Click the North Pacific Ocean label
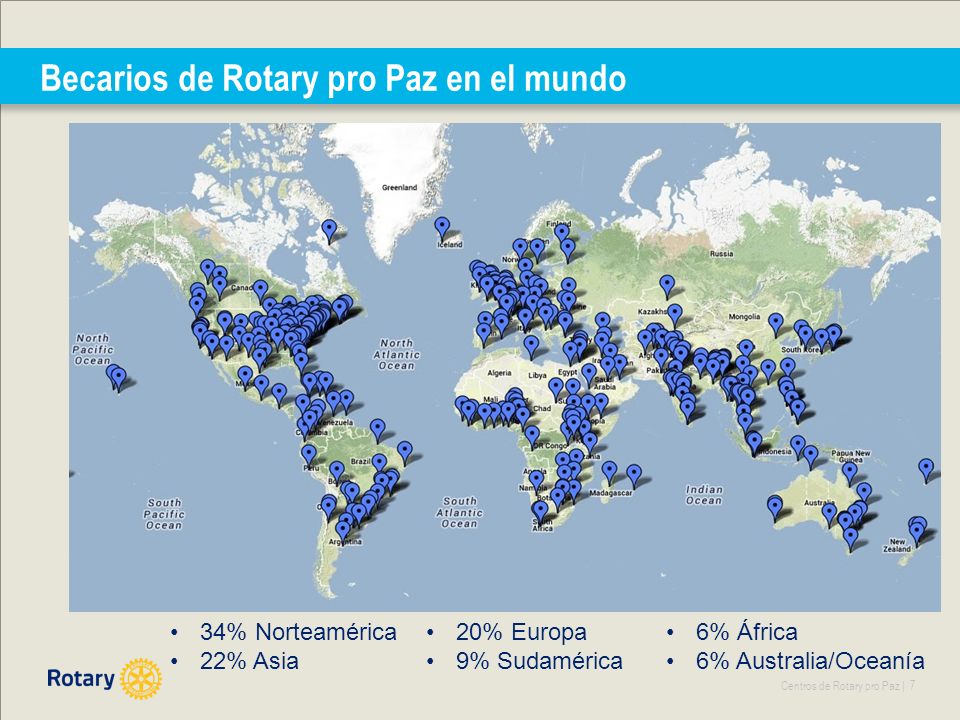The width and height of the screenshot is (960, 720). 93,349
